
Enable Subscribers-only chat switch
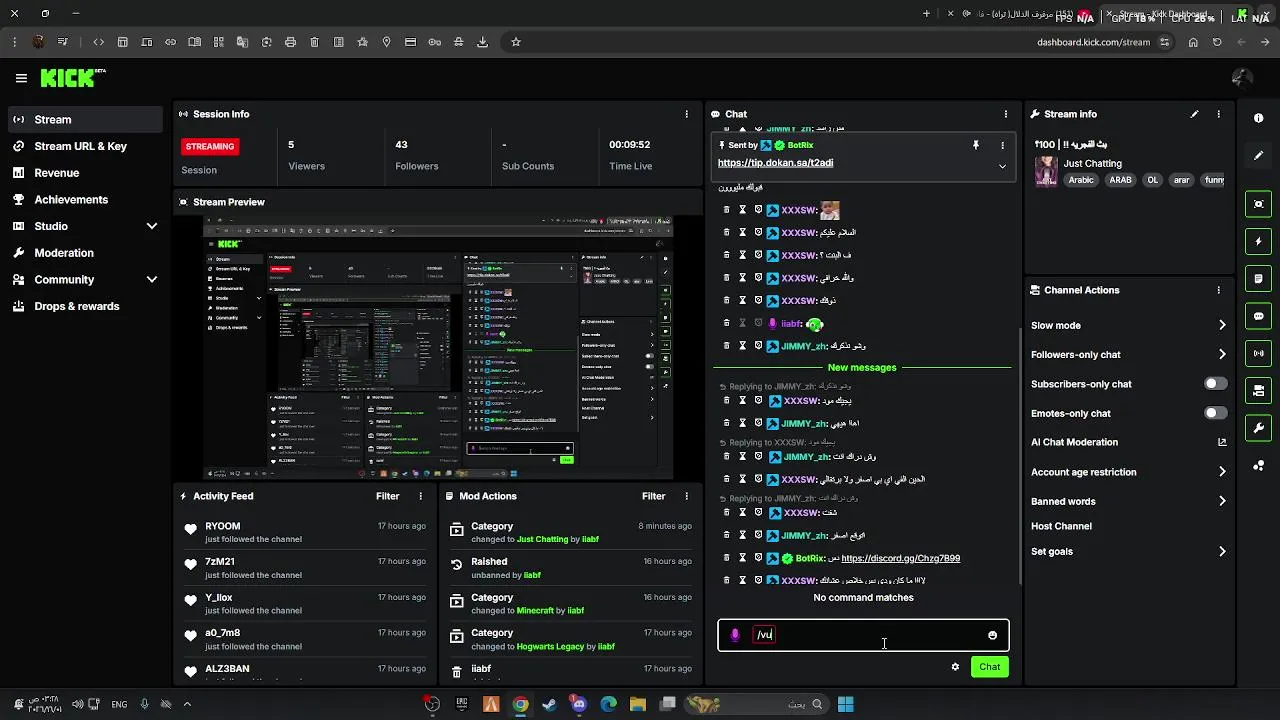1215,384
